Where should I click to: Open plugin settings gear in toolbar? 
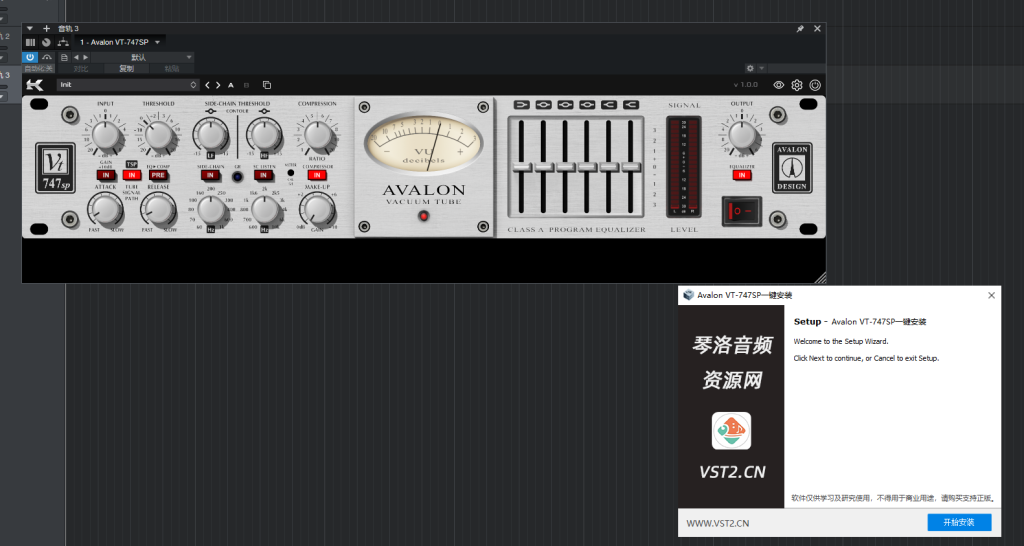pyautogui.click(x=797, y=85)
